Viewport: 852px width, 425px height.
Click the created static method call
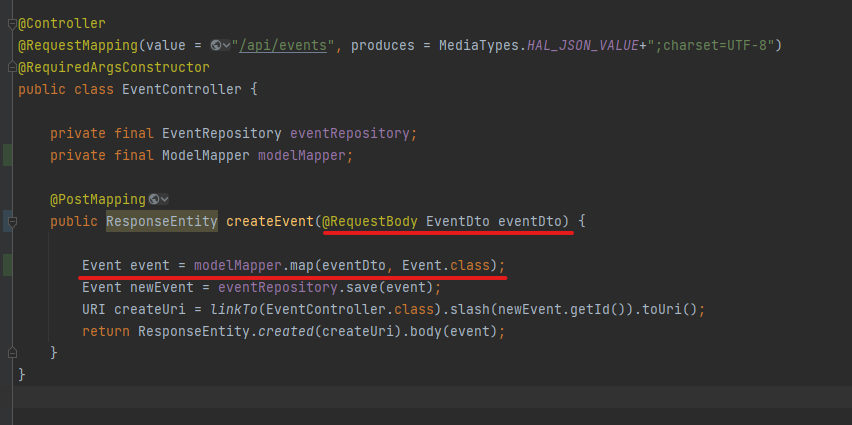tap(286, 331)
